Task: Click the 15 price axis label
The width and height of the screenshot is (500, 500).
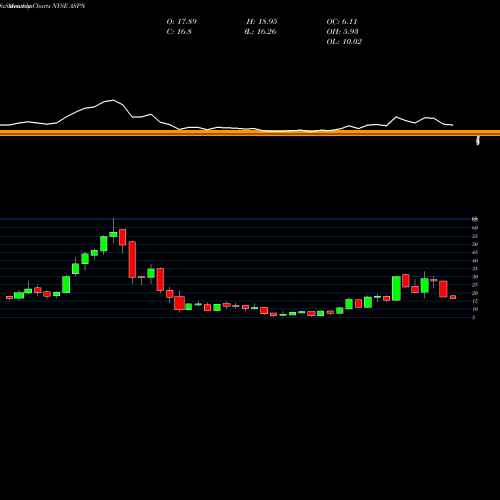Action: click(475, 301)
